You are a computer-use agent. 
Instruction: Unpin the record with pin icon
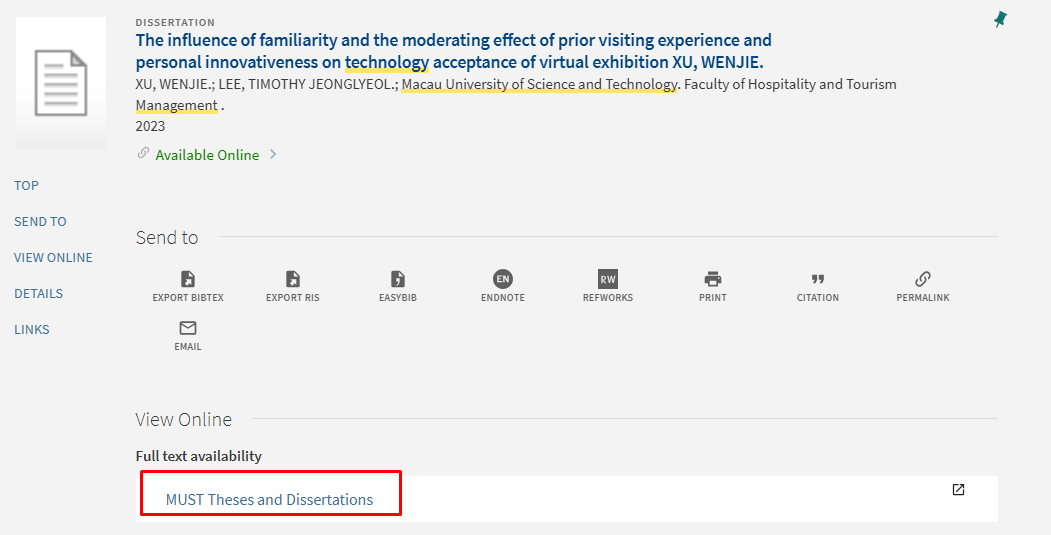pyautogui.click(x=1000, y=19)
